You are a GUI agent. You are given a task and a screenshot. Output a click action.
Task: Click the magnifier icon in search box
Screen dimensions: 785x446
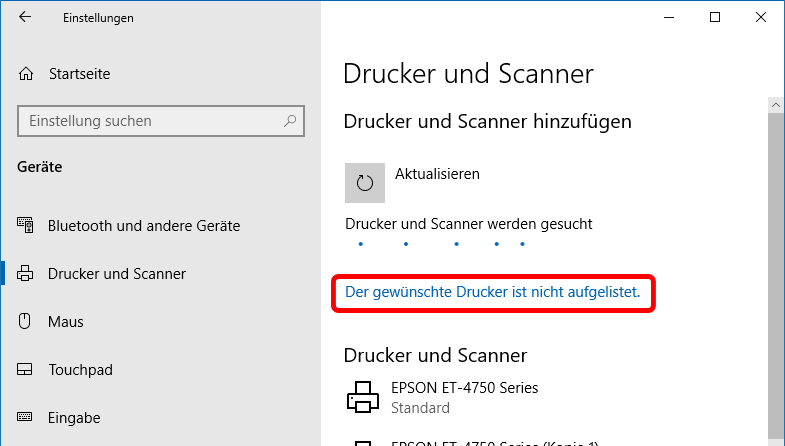(290, 121)
